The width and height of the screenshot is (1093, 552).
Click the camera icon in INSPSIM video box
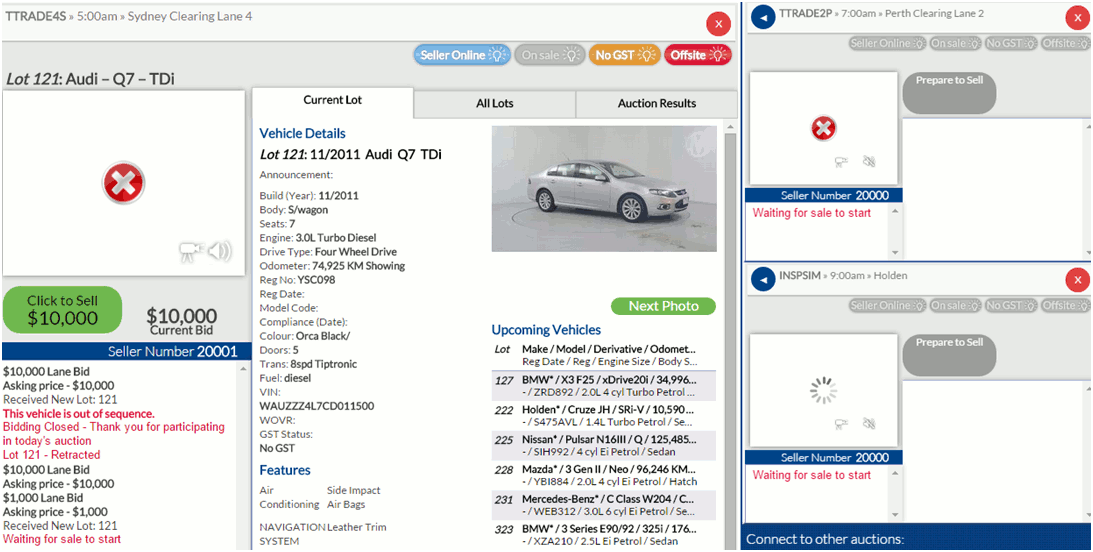[842, 423]
